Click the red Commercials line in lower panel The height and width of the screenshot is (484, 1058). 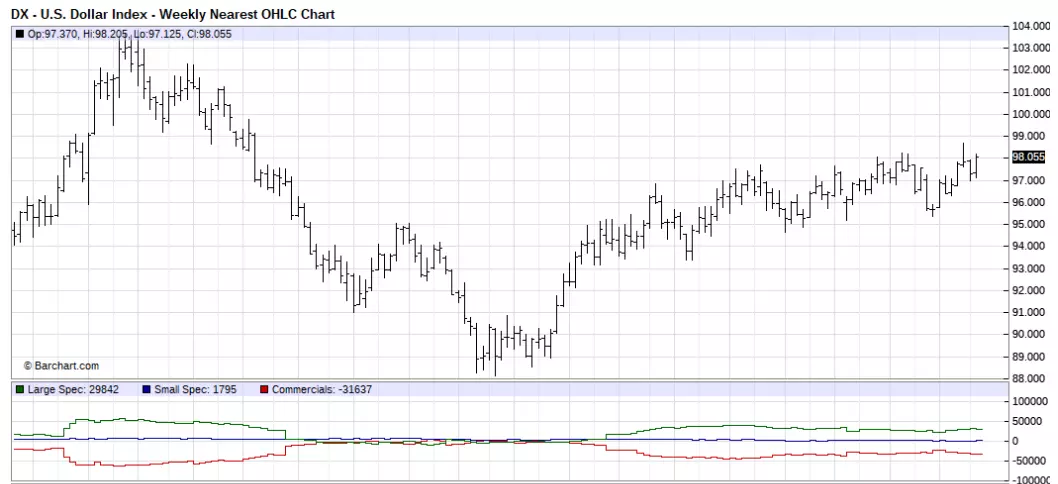click(x=675, y=457)
